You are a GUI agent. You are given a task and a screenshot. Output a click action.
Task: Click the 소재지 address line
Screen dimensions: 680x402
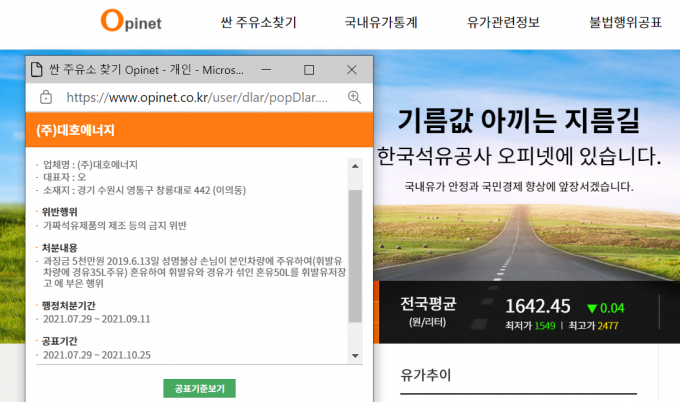144,190
